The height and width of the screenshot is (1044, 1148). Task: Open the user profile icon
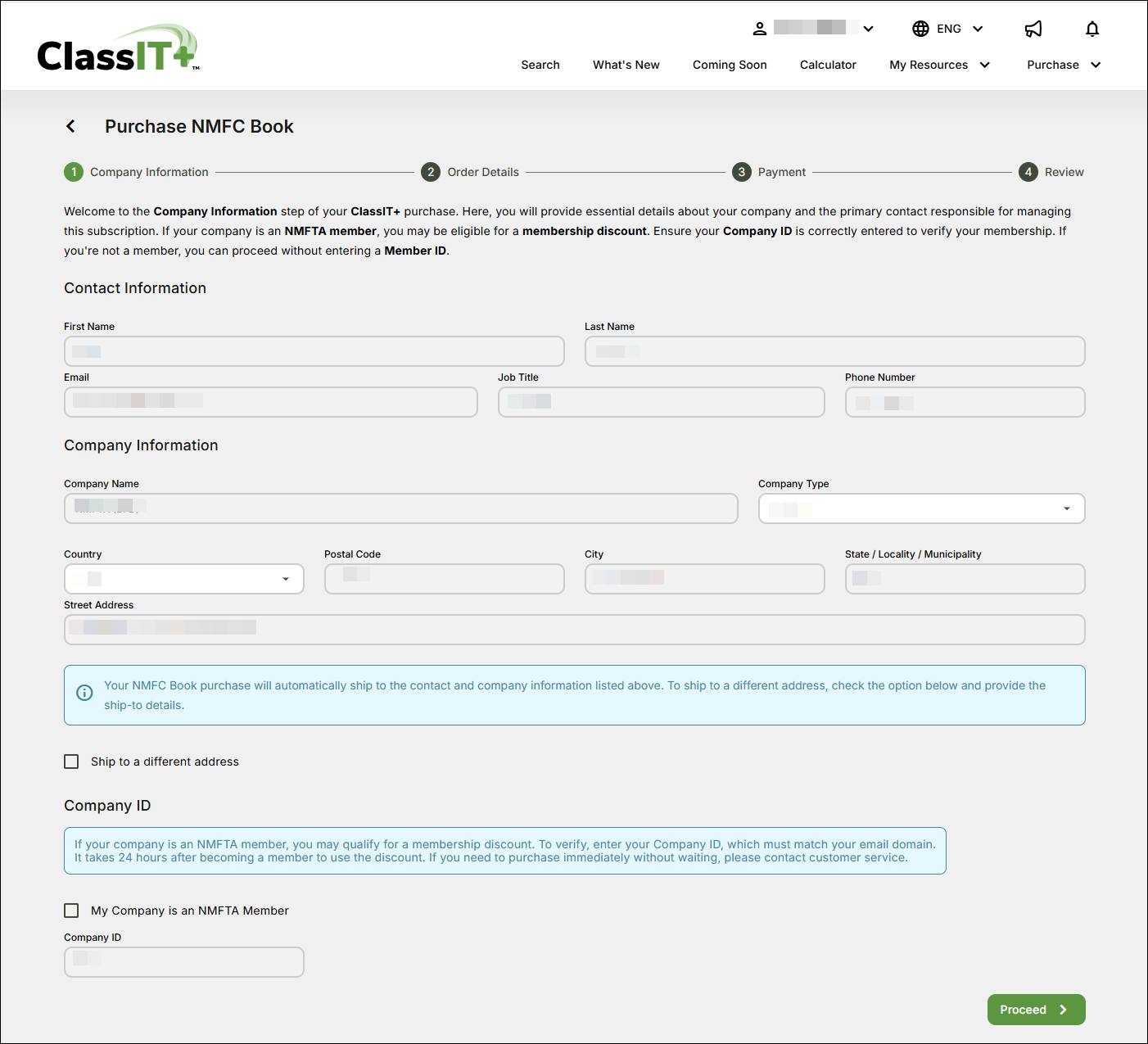(760, 28)
